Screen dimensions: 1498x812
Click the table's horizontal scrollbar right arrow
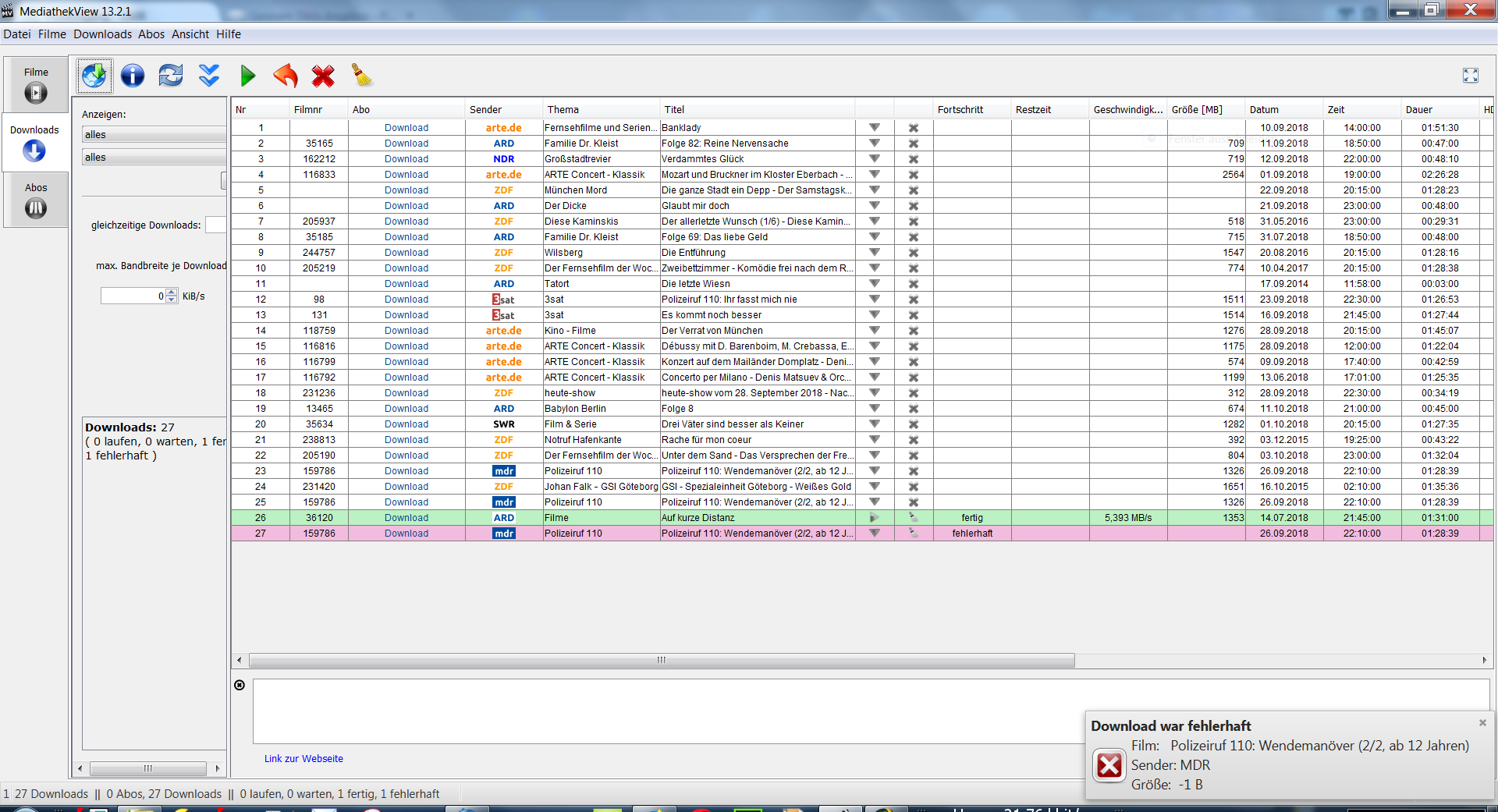(x=1484, y=660)
